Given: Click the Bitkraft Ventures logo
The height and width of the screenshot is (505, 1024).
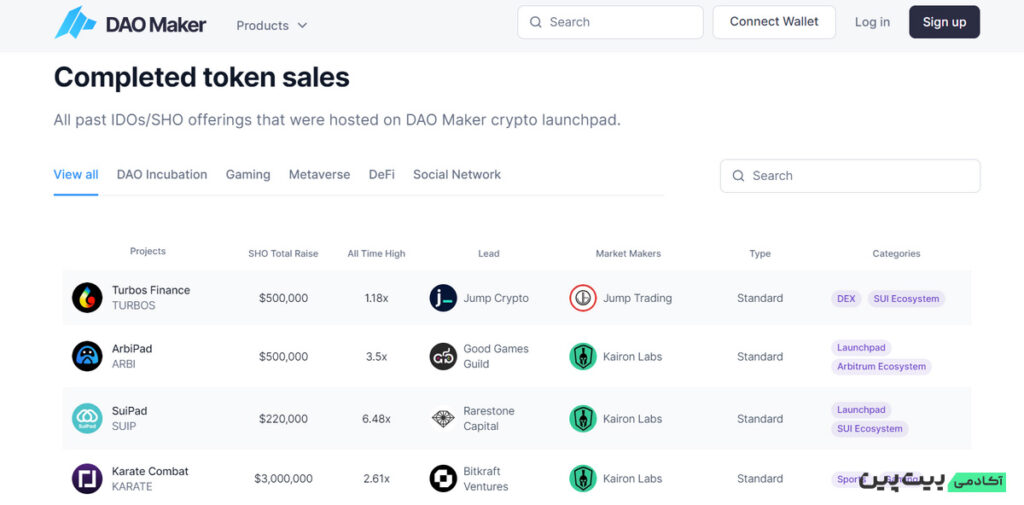Looking at the screenshot, I should click(443, 478).
